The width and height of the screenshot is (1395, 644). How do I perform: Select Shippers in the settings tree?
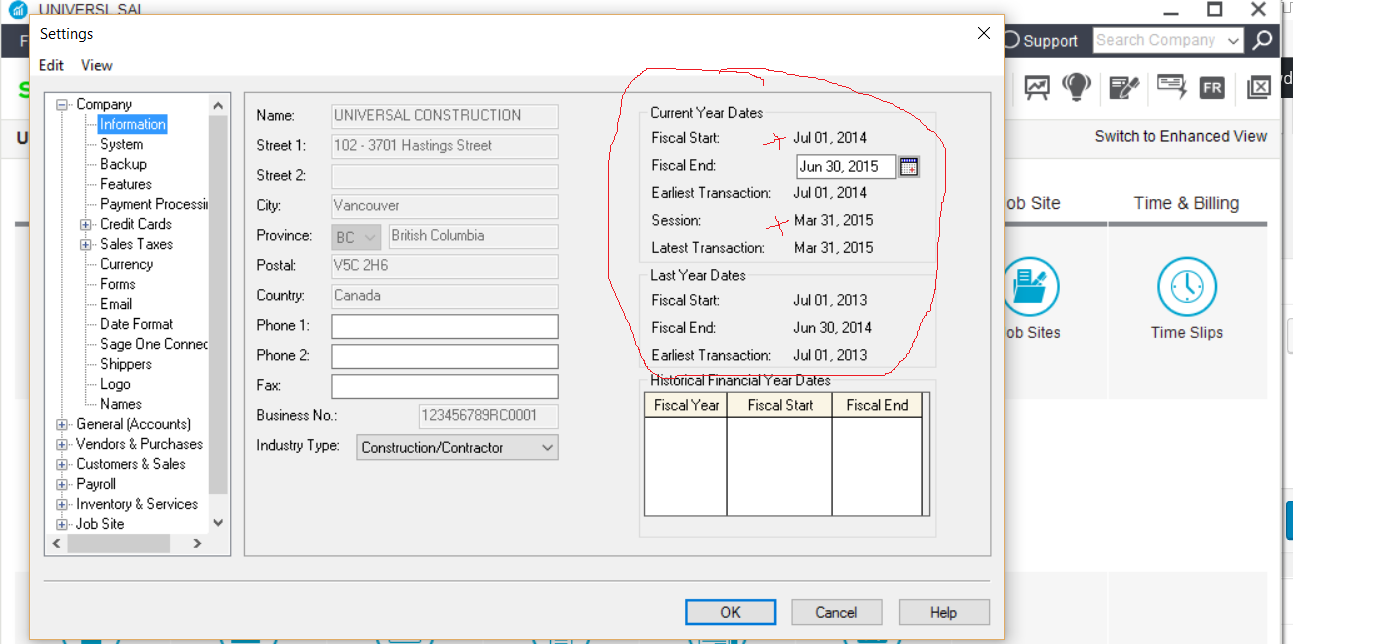click(x=126, y=364)
